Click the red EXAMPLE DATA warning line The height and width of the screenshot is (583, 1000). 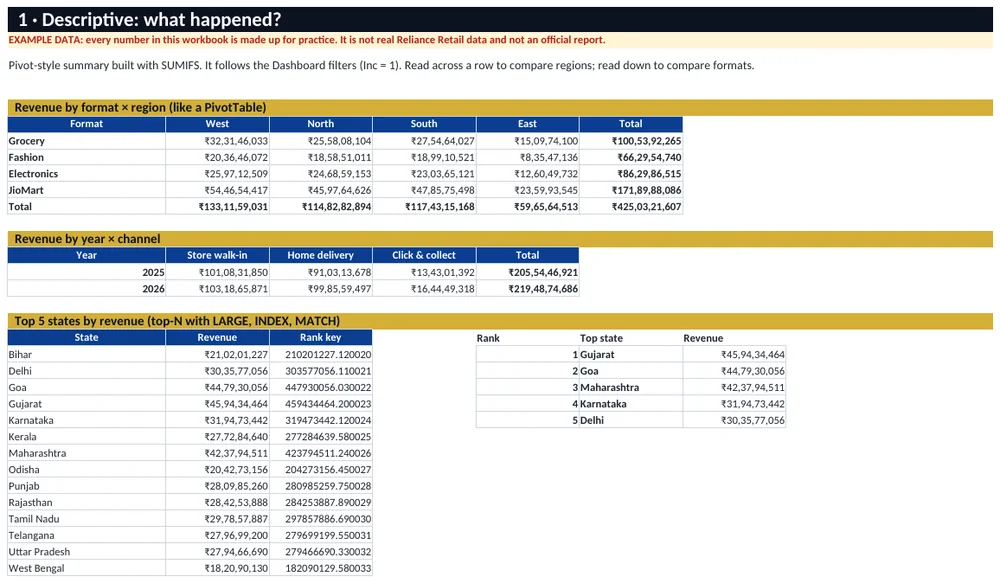[307, 40]
